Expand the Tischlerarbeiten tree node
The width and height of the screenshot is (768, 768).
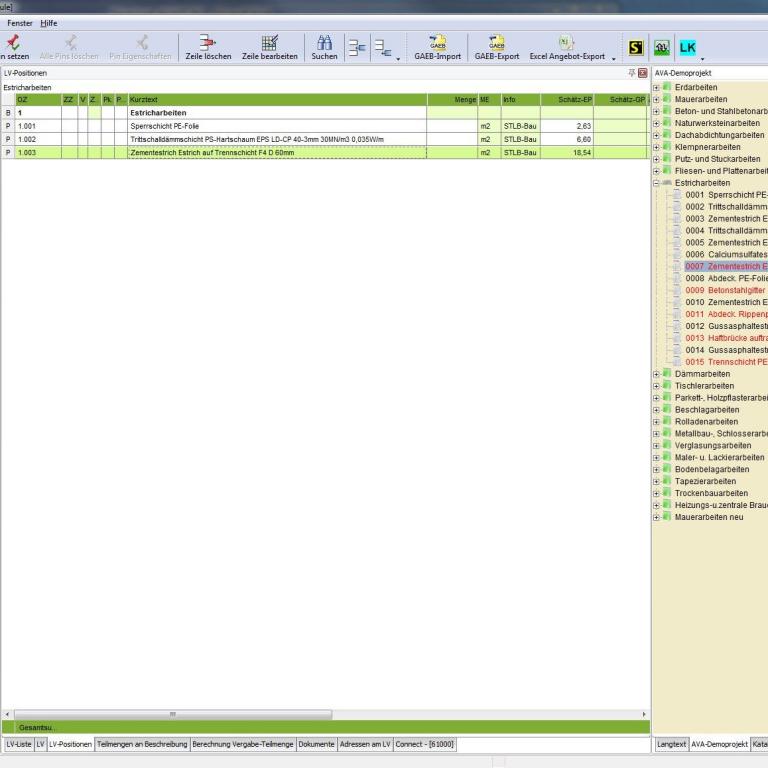point(656,386)
